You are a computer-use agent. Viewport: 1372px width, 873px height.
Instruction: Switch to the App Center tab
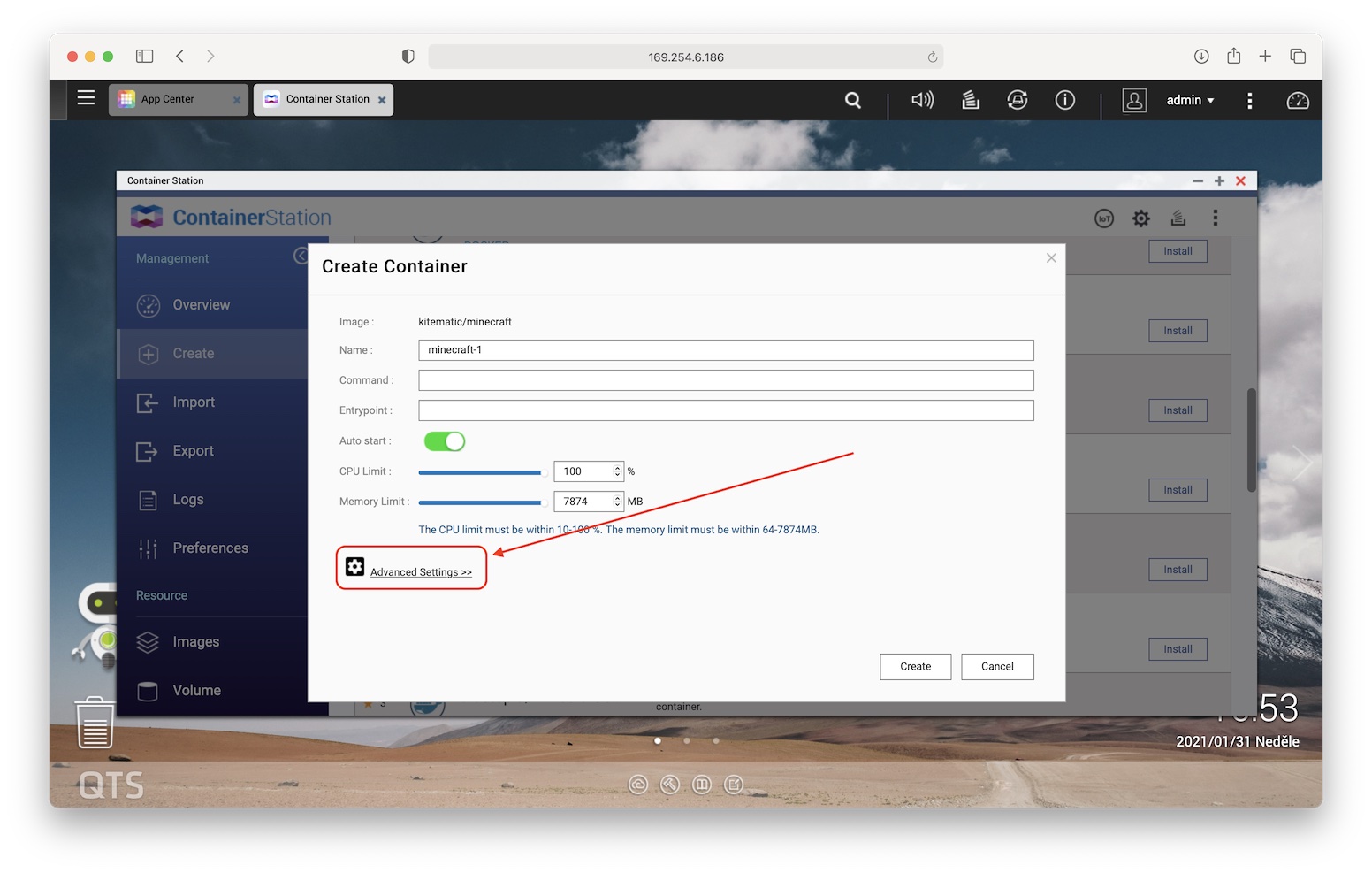(168, 99)
